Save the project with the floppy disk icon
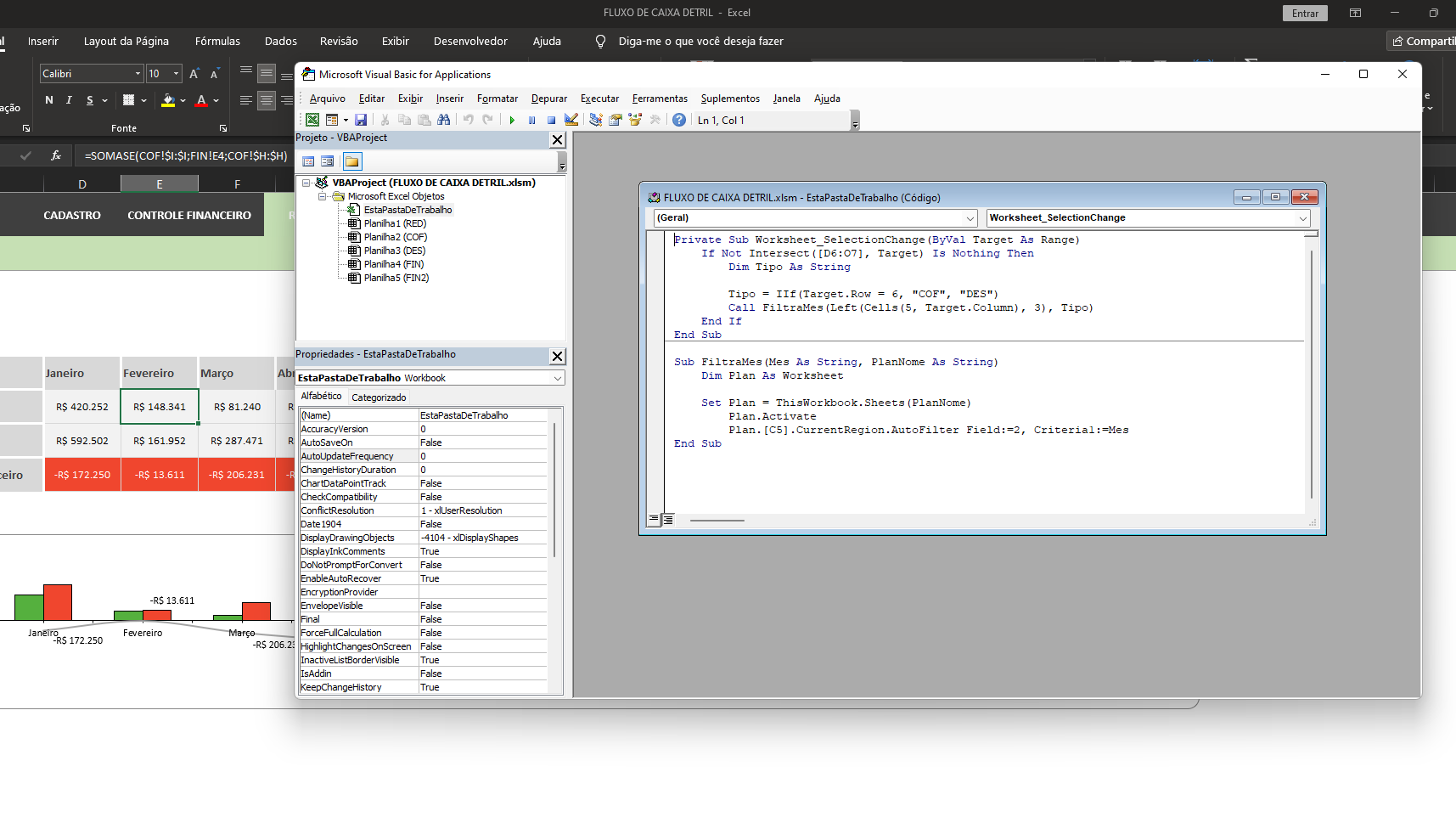1456x823 pixels. click(361, 120)
